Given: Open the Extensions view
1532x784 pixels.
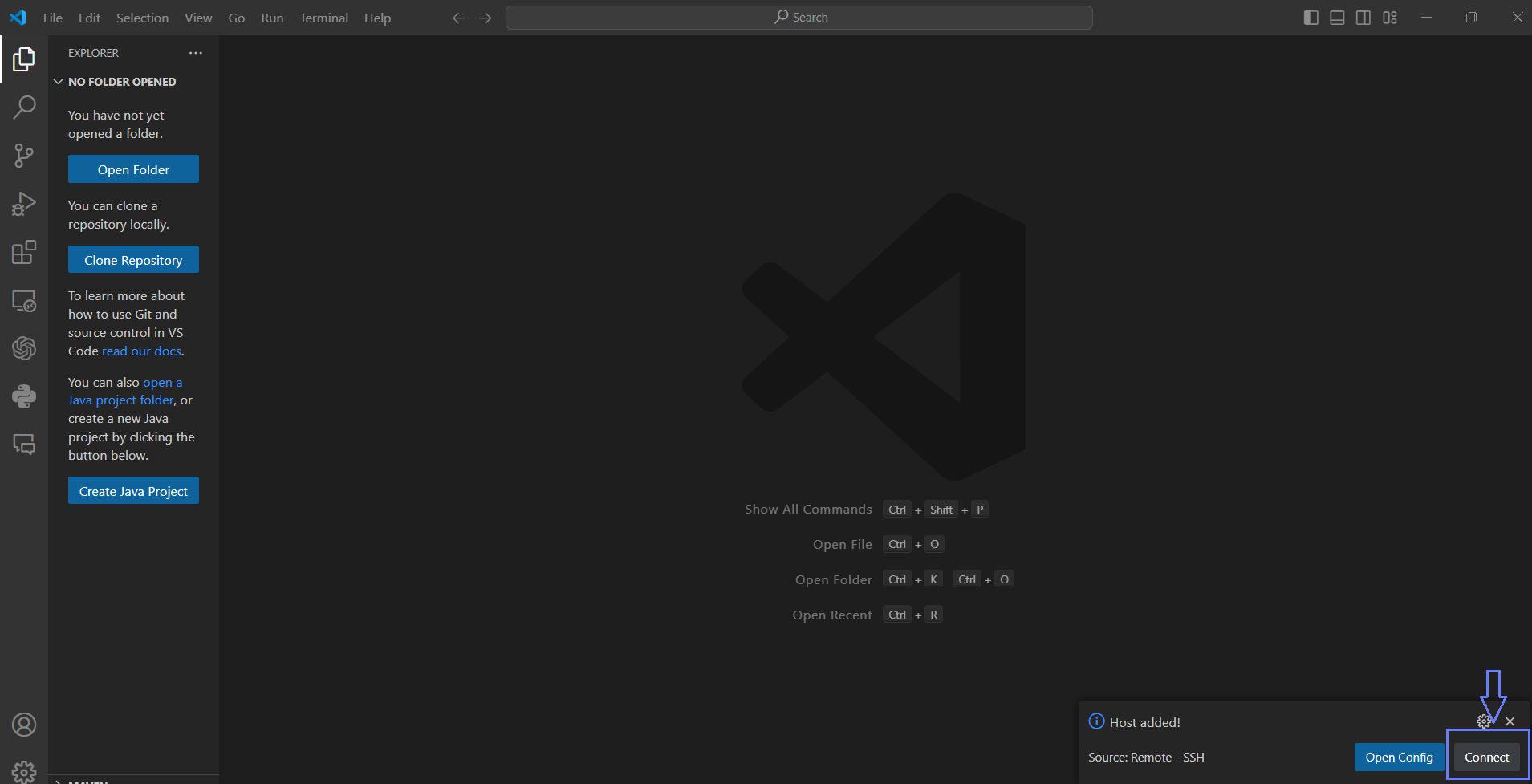Looking at the screenshot, I should tap(24, 252).
